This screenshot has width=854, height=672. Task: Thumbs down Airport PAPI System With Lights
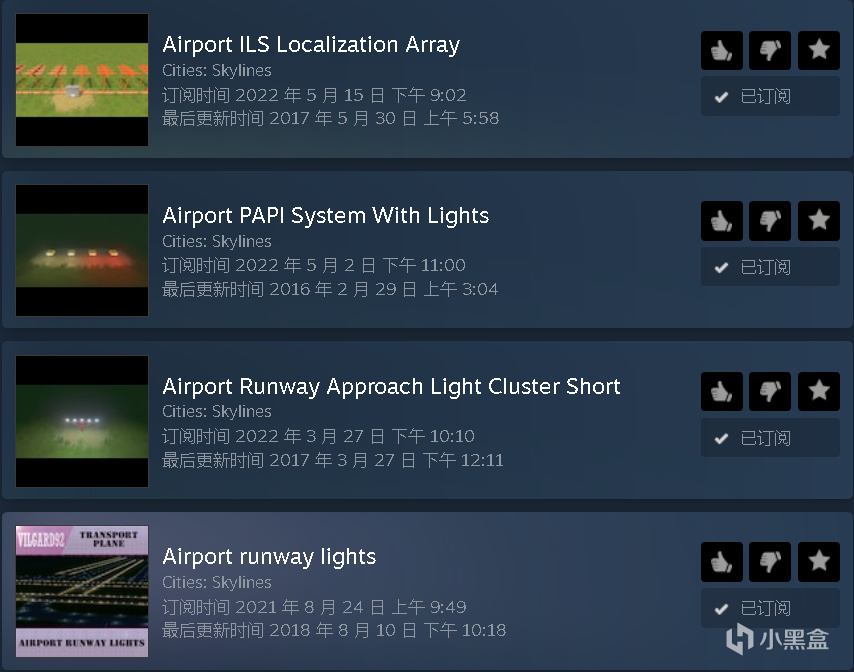[x=770, y=221]
